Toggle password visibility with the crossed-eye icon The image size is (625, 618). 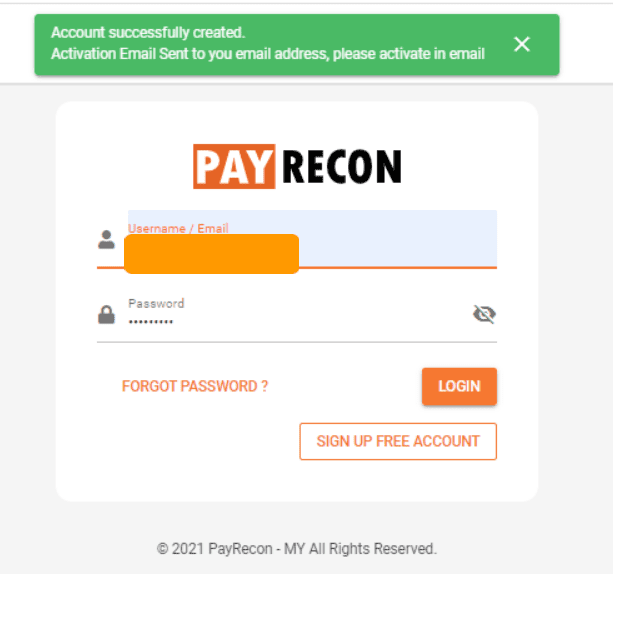tap(484, 314)
